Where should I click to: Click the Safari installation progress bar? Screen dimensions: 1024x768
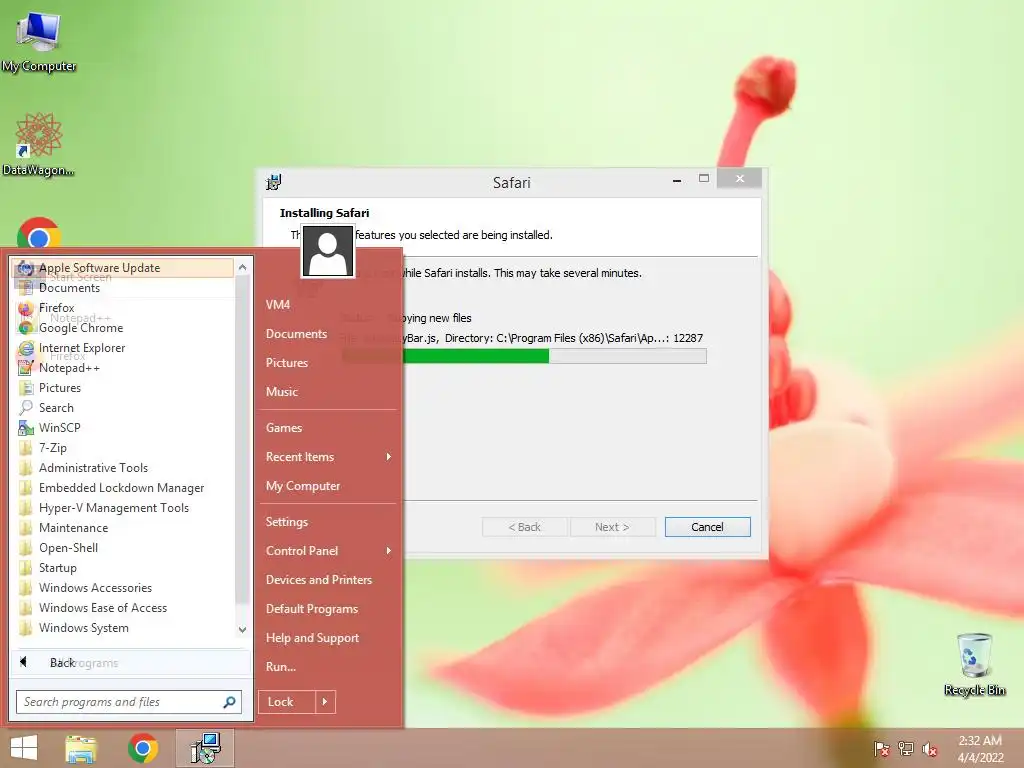[x=524, y=356]
